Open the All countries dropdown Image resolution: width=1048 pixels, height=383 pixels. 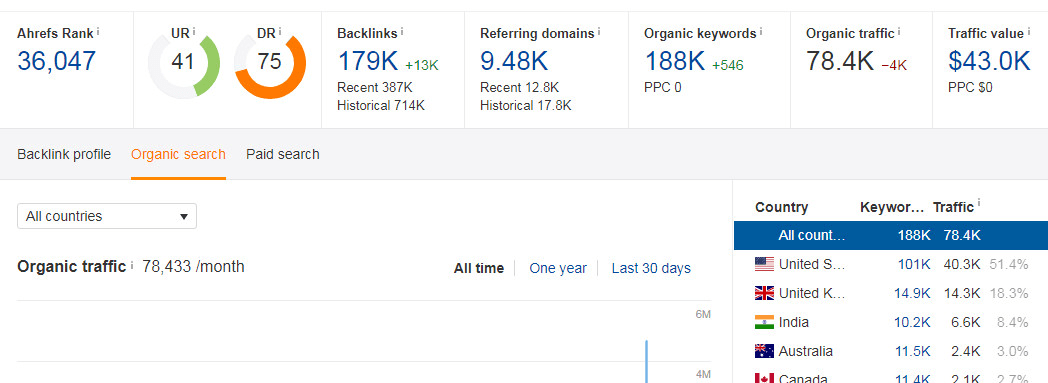107,216
